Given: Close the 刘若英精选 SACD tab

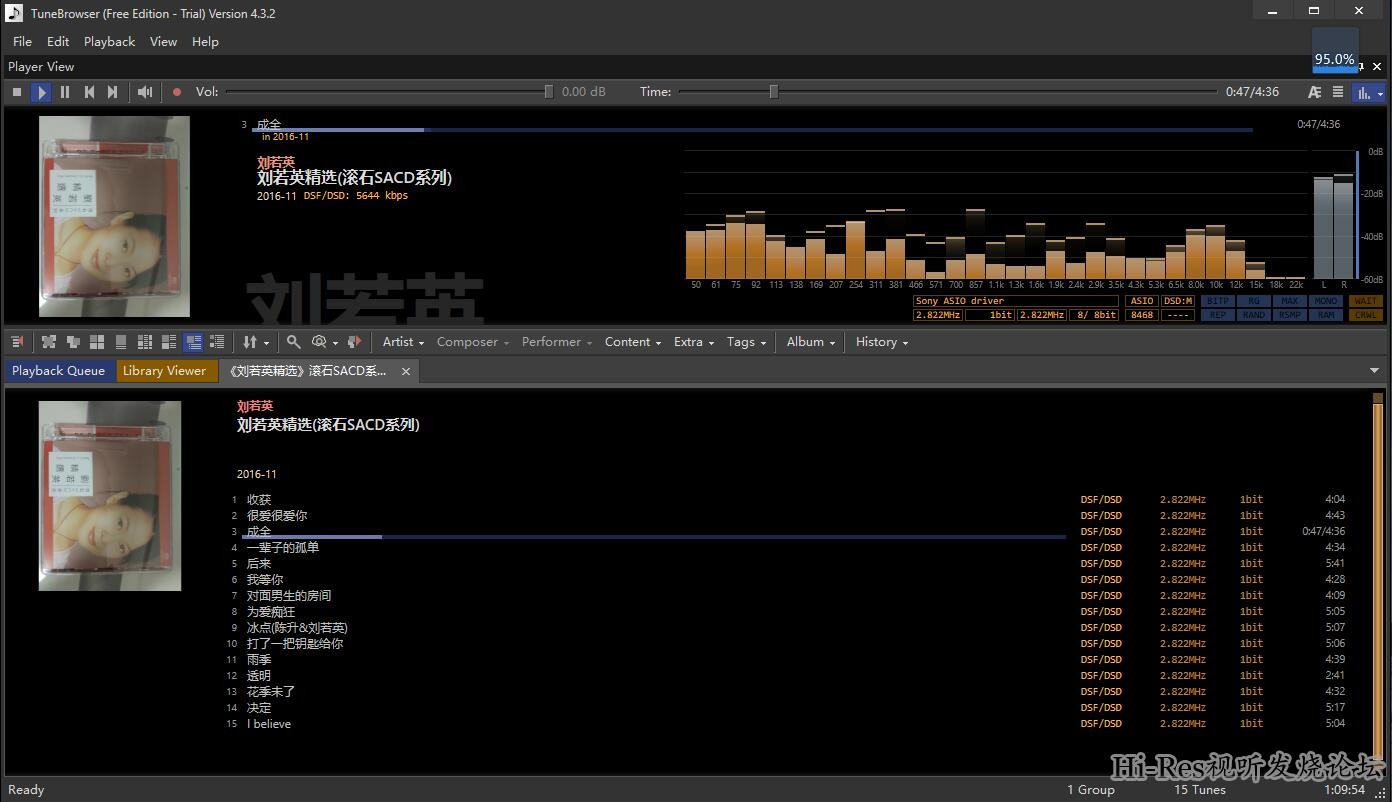Looking at the screenshot, I should point(406,371).
